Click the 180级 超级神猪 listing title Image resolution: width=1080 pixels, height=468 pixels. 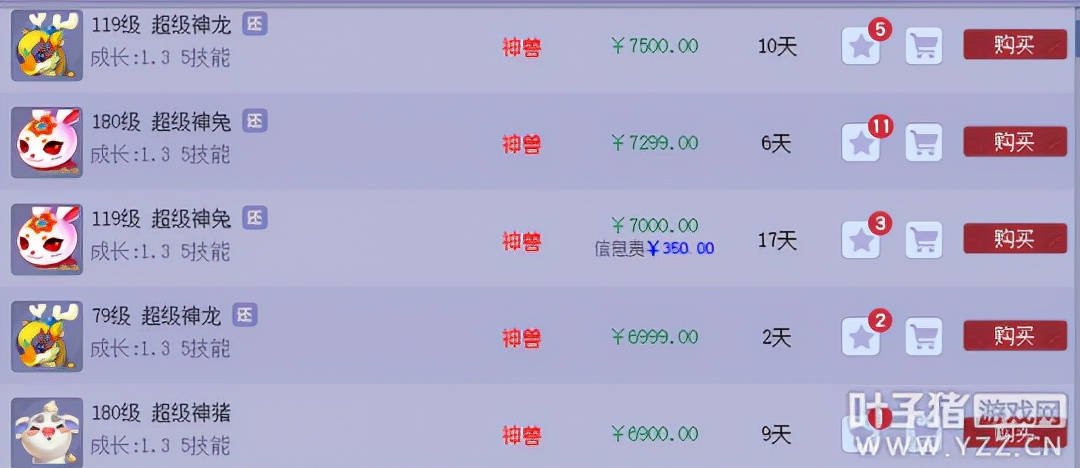click(x=161, y=412)
